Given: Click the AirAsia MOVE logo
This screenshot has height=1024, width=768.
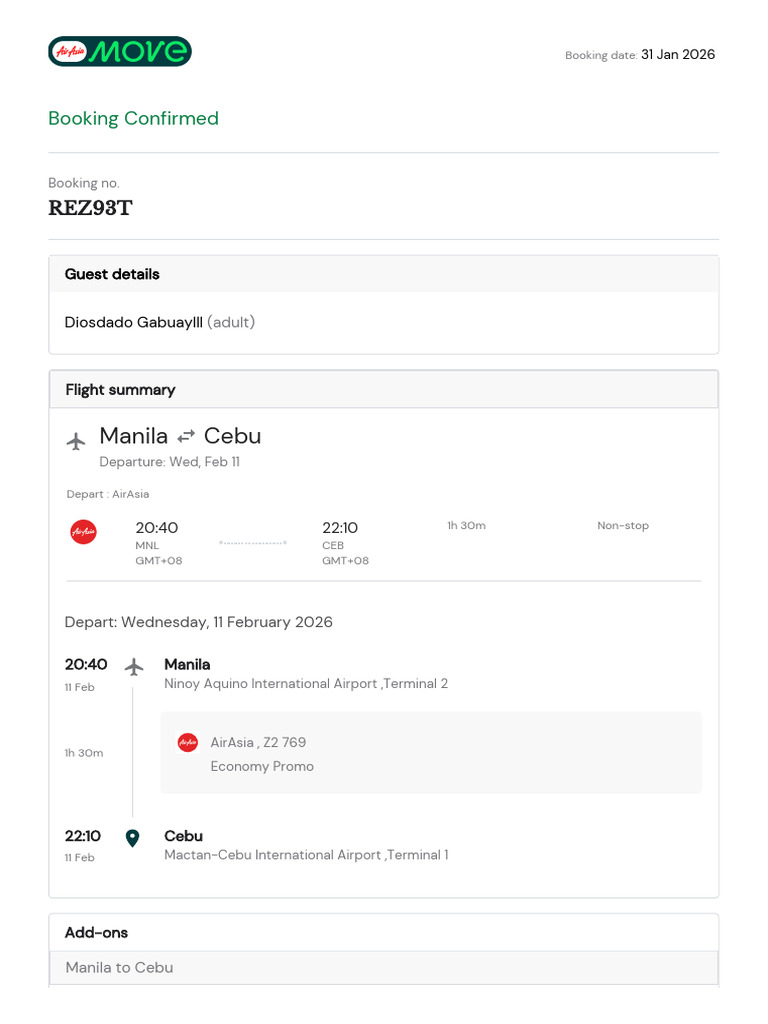Looking at the screenshot, I should point(120,51).
